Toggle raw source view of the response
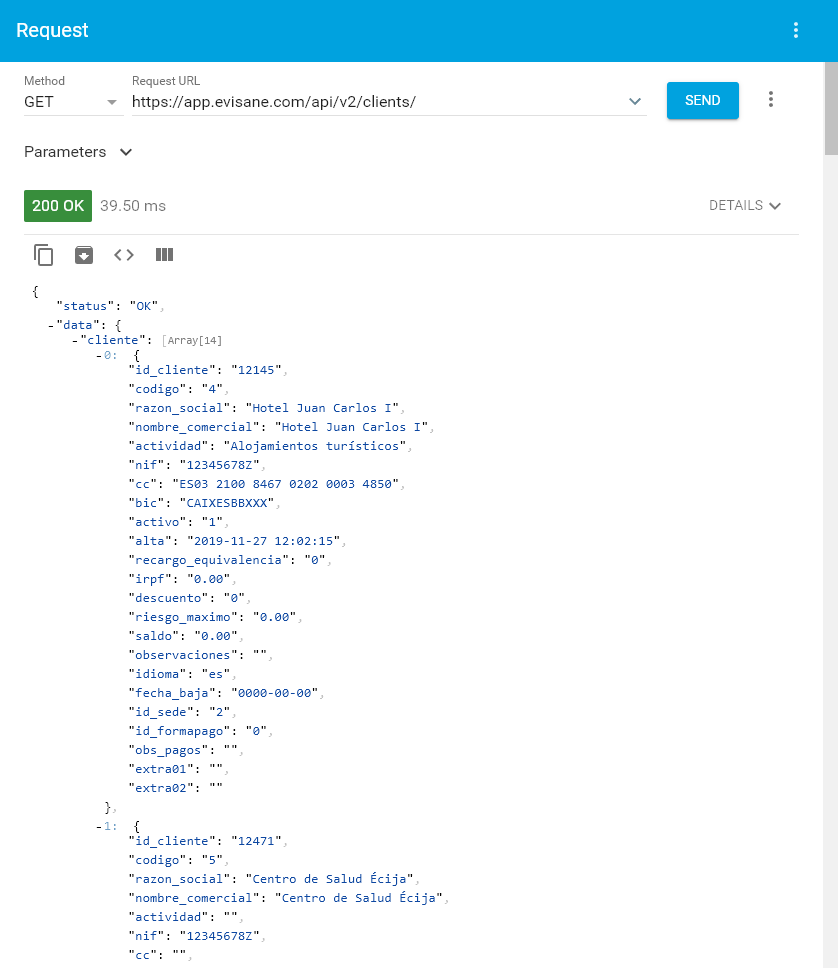838x968 pixels. 124,255
